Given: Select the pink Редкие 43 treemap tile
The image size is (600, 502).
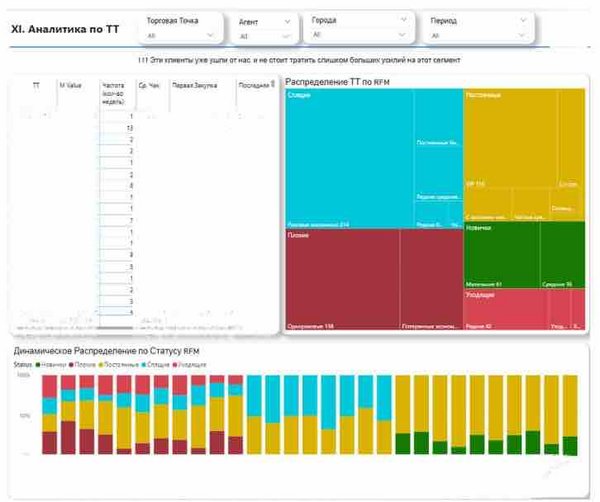Looking at the screenshot, I should (x=505, y=309).
